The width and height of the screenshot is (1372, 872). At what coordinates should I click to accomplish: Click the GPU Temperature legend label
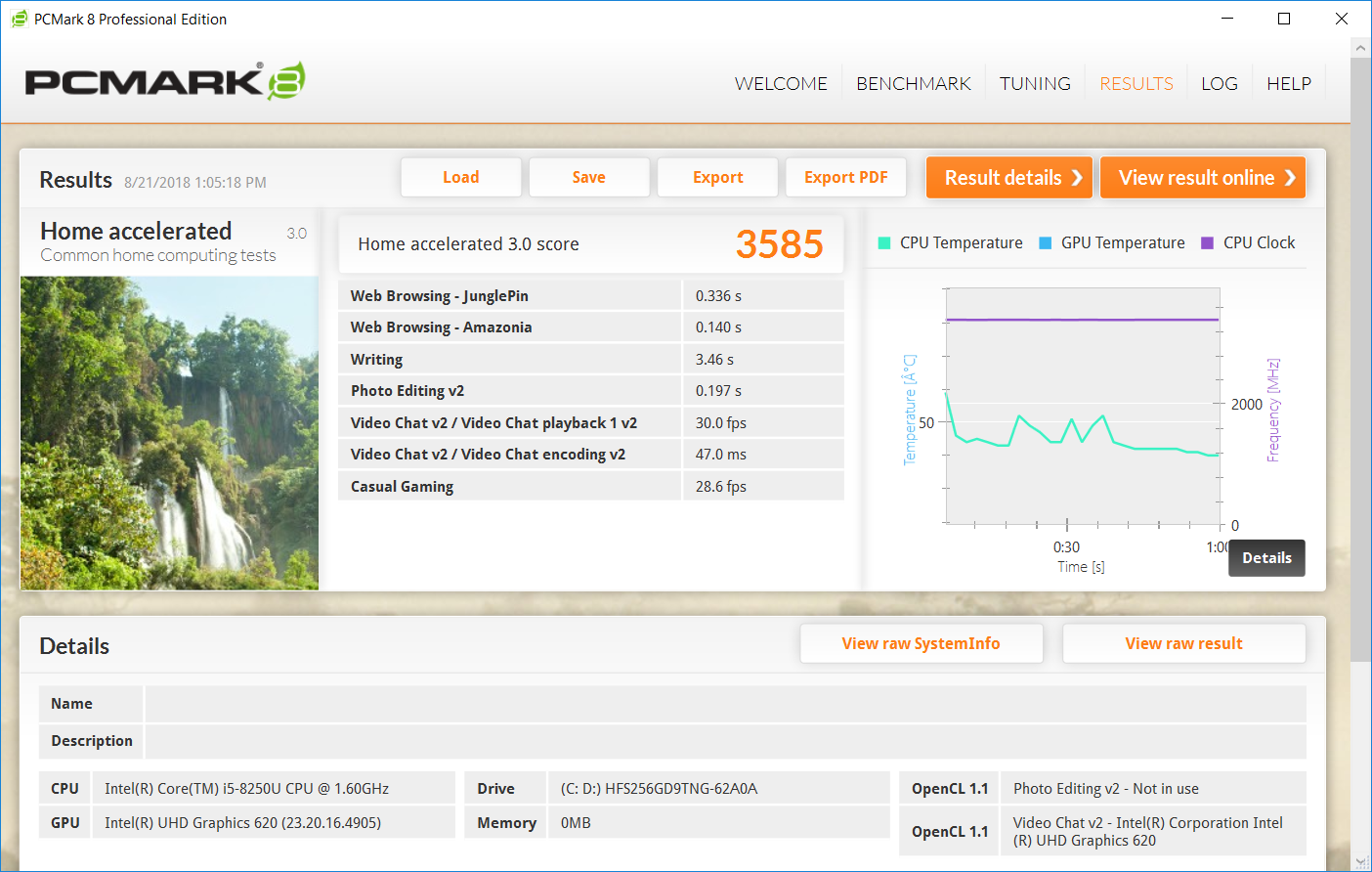(x=1123, y=243)
